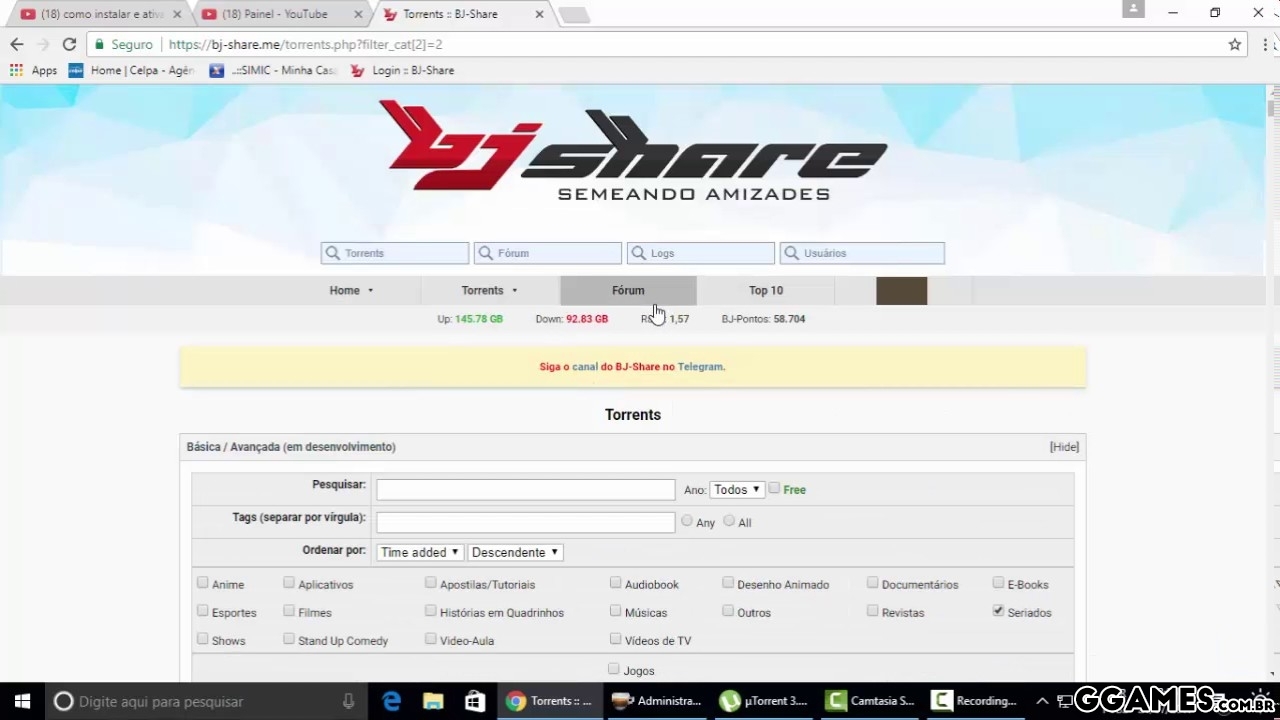Hide the search form via Hide link
Viewport: 1280px width, 720px height.
pos(1063,446)
